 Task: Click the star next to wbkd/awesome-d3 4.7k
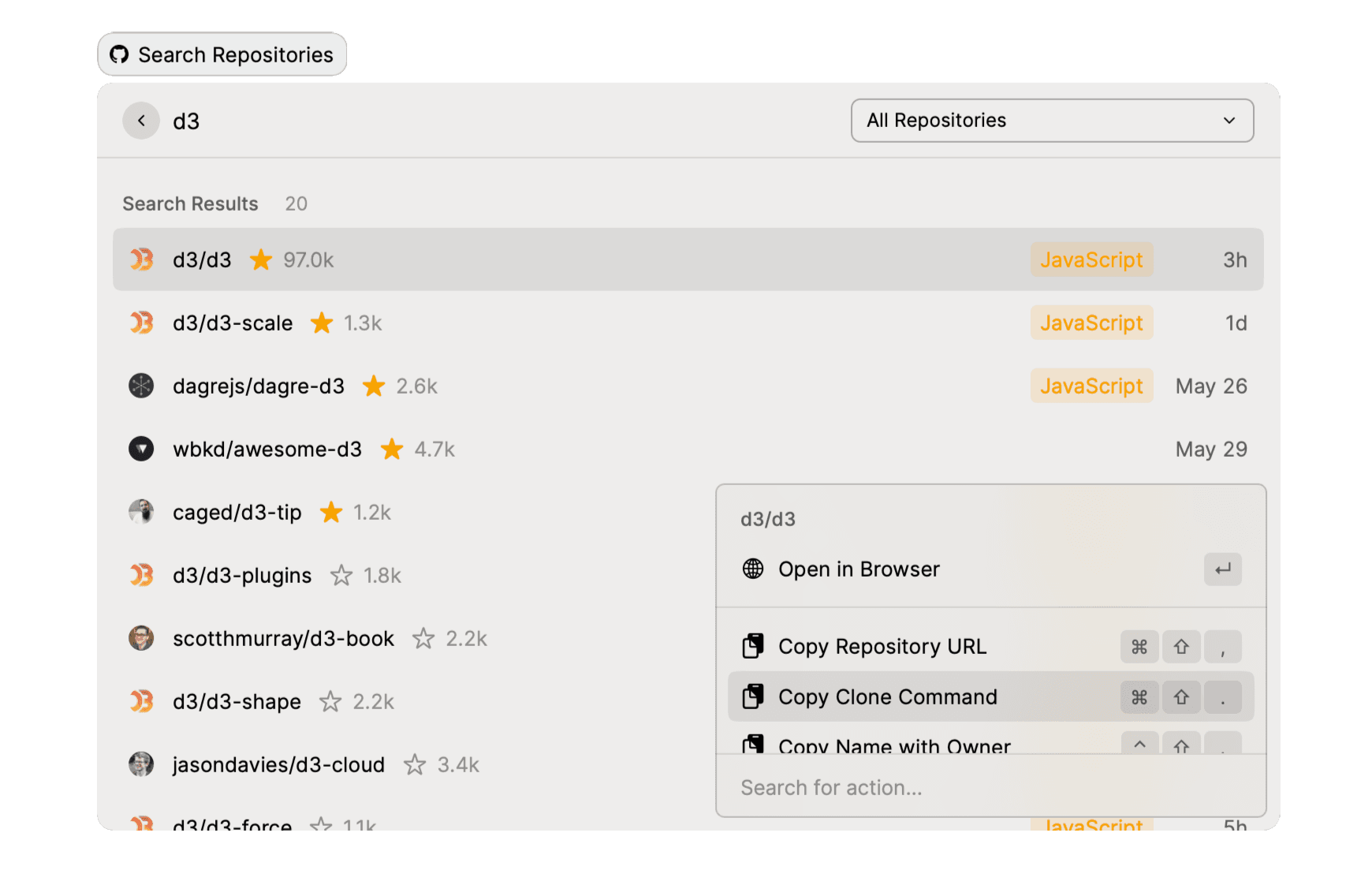coord(392,449)
